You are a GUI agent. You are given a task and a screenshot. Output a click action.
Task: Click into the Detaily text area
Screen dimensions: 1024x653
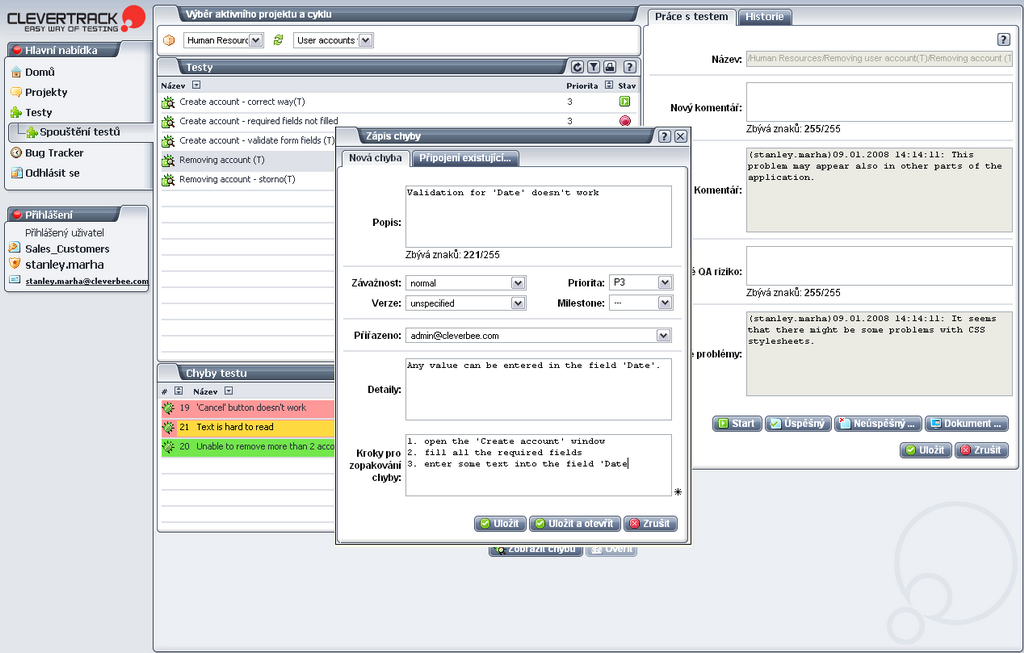538,389
